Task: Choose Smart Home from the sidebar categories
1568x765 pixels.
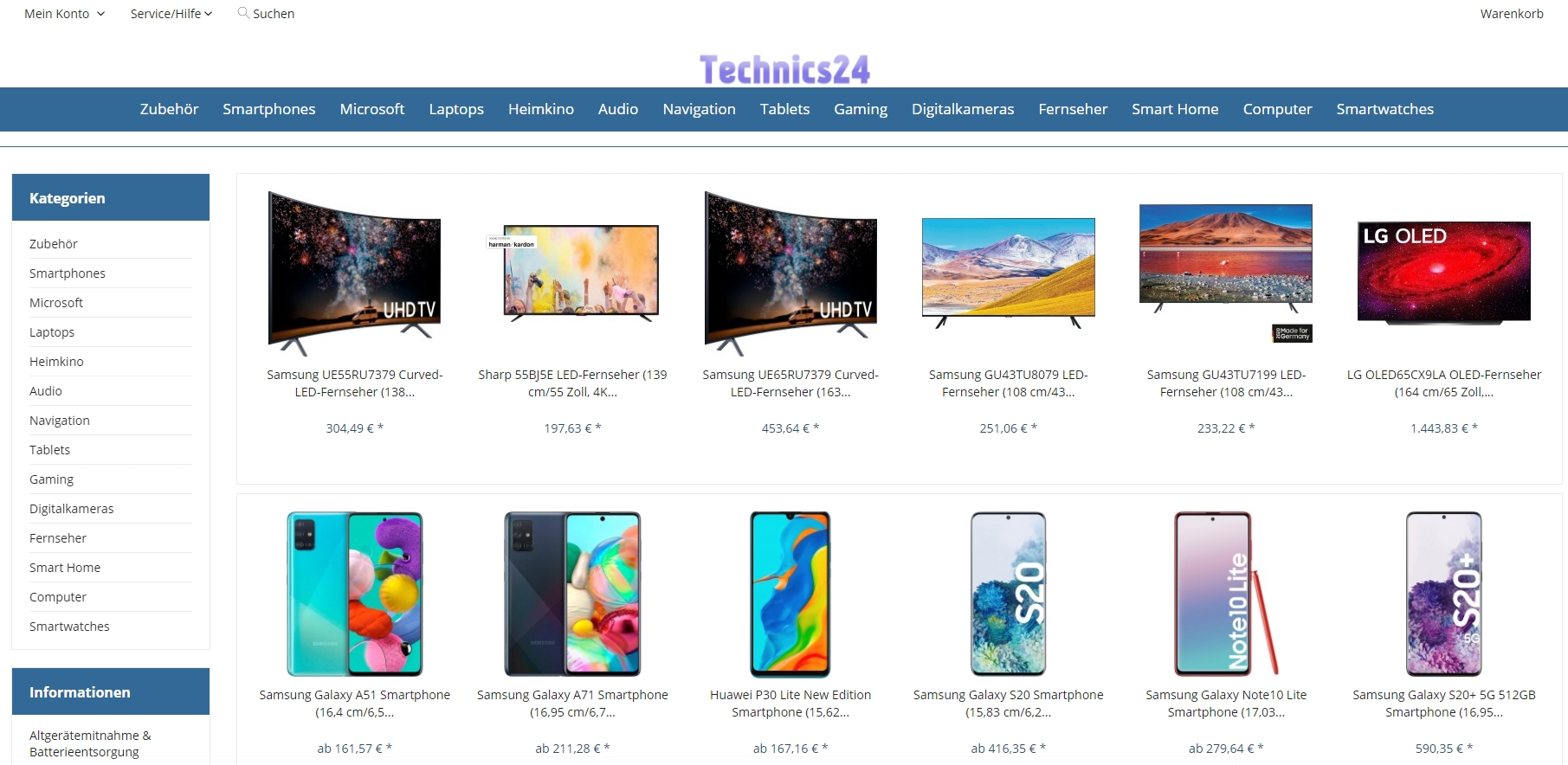Action: (x=65, y=568)
